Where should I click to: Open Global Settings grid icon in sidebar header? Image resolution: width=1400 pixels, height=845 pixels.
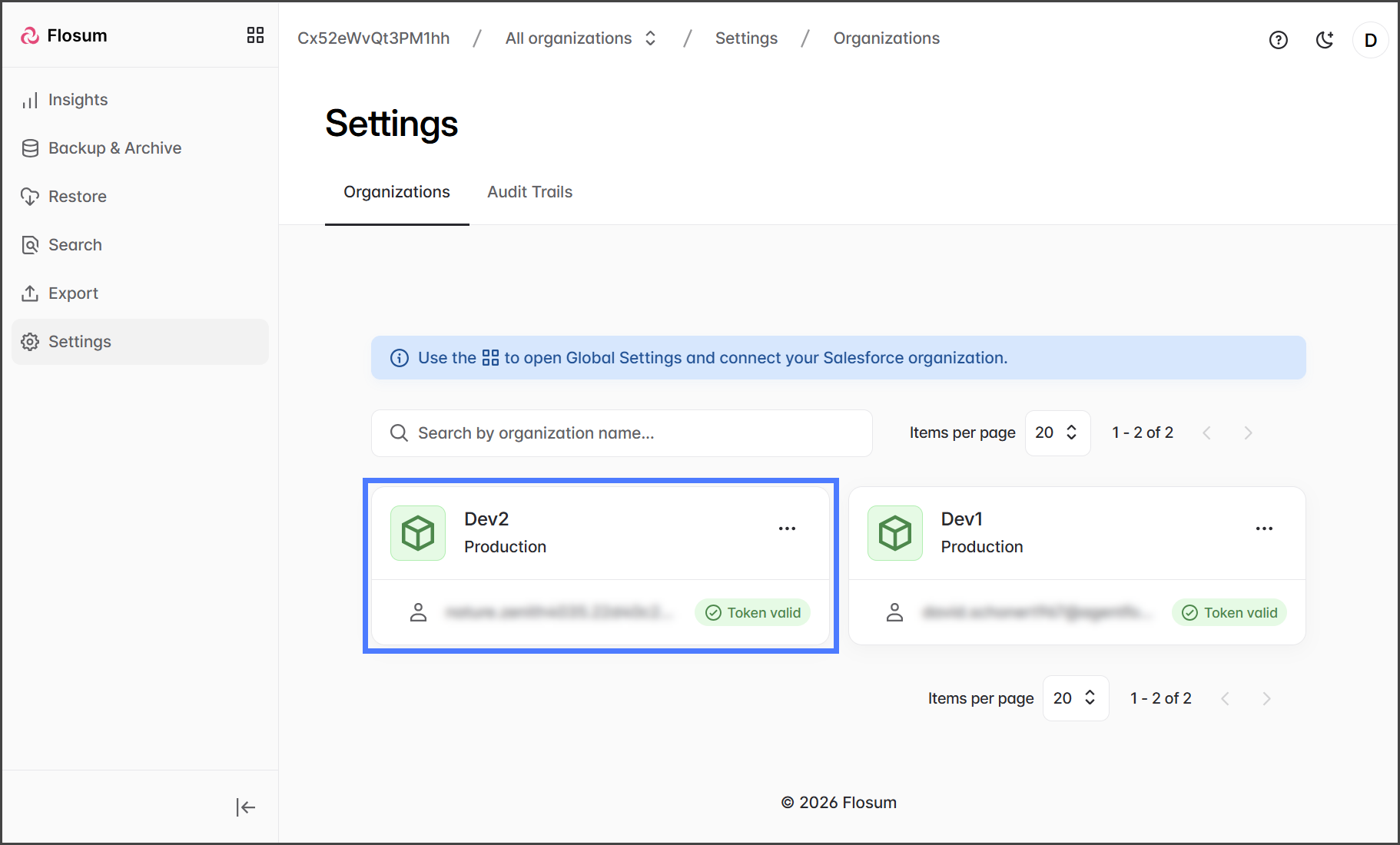[255, 35]
